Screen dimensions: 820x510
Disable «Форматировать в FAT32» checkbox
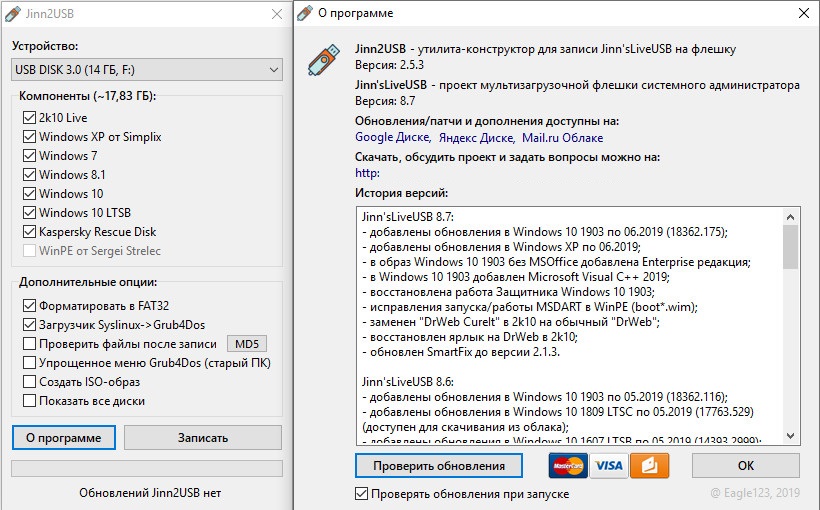(29, 306)
